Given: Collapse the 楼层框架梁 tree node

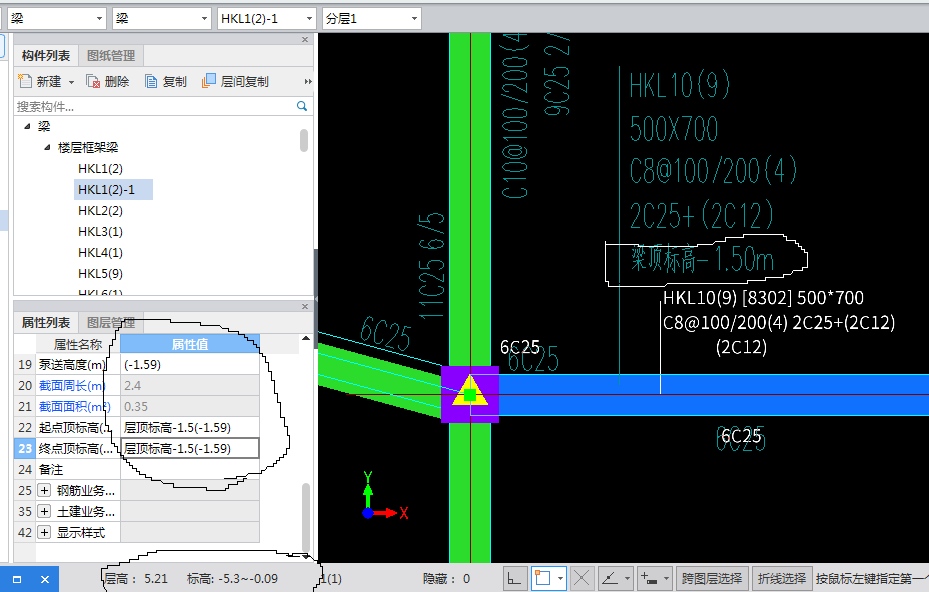Looking at the screenshot, I should coord(47,148).
